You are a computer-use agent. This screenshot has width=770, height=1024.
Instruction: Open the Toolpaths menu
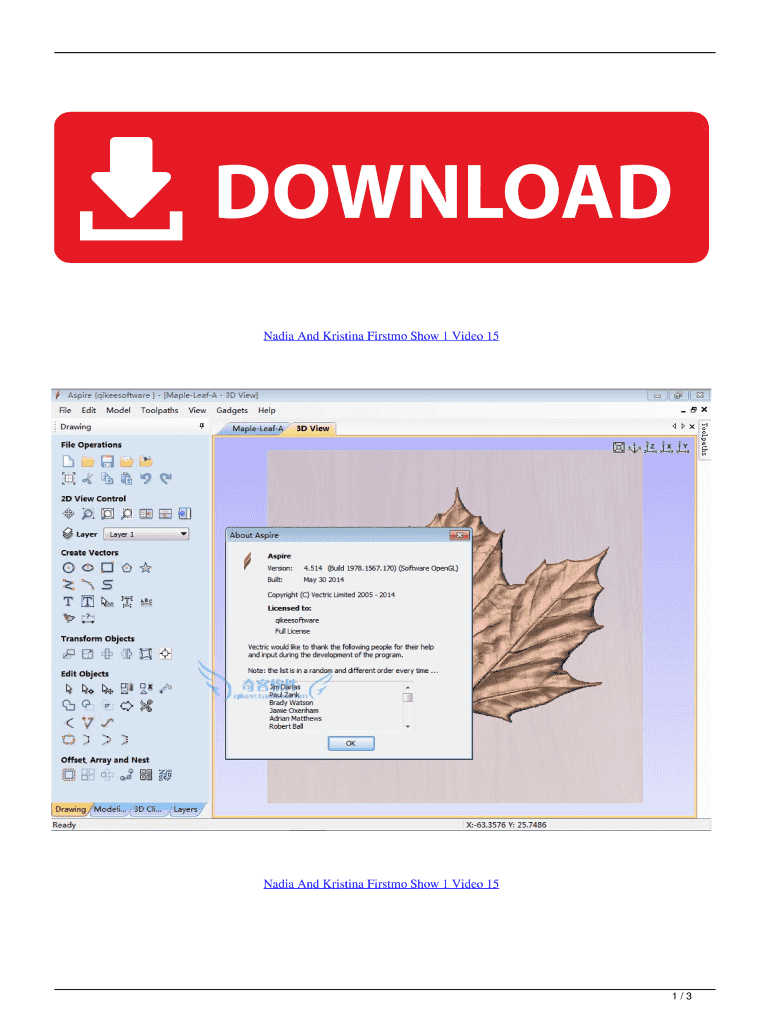[x=159, y=410]
